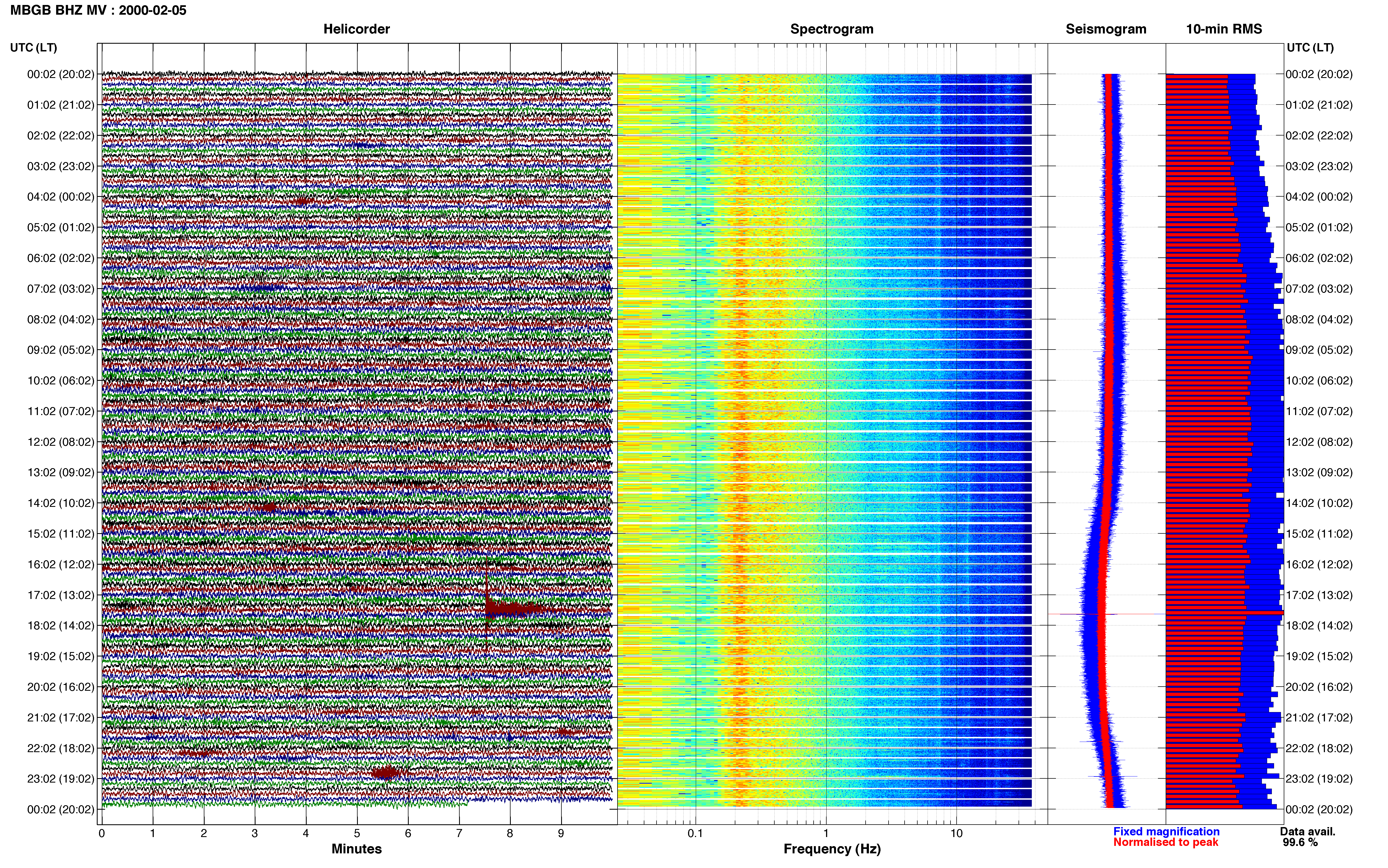Click the 'Fixed magnification' legend text
Screen dimensions: 1388x868
coord(1166,832)
